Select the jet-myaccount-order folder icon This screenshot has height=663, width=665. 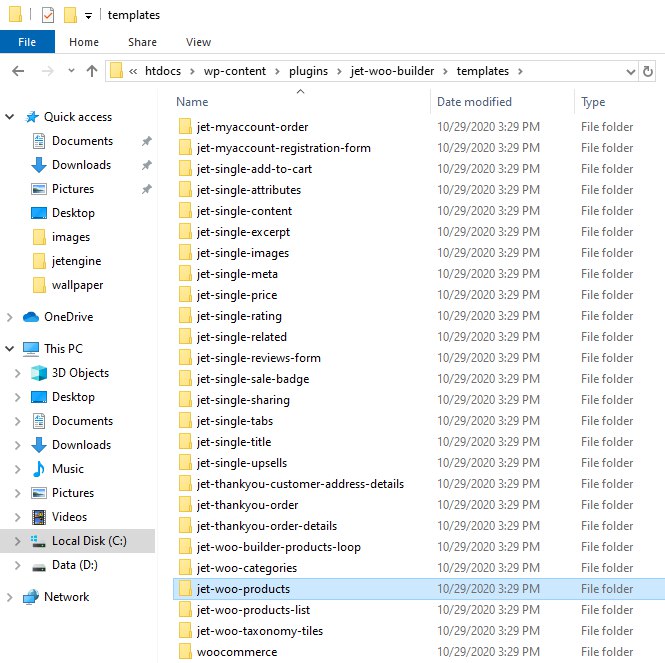click(x=185, y=126)
